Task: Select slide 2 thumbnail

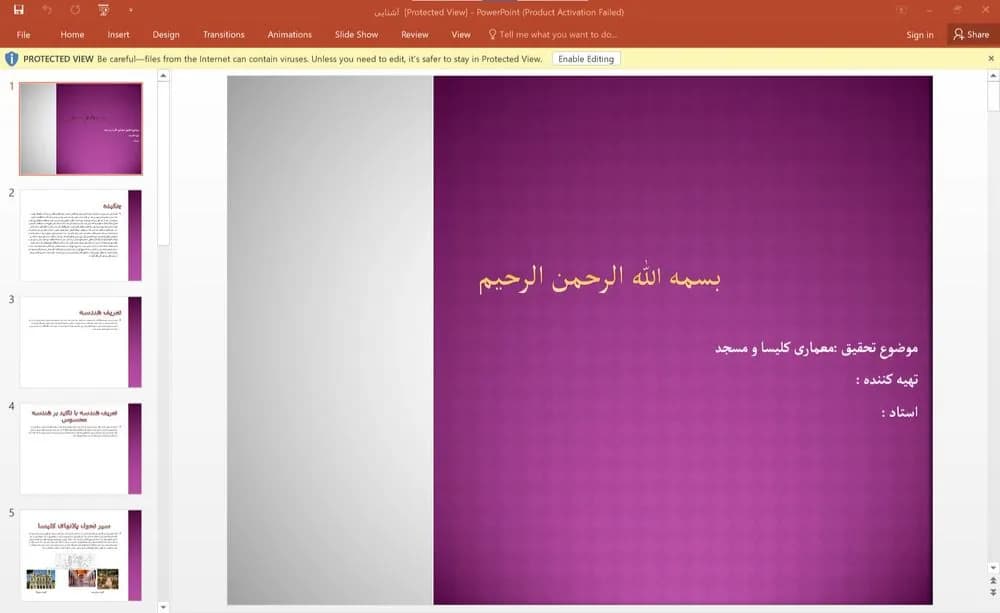Action: 81,235
